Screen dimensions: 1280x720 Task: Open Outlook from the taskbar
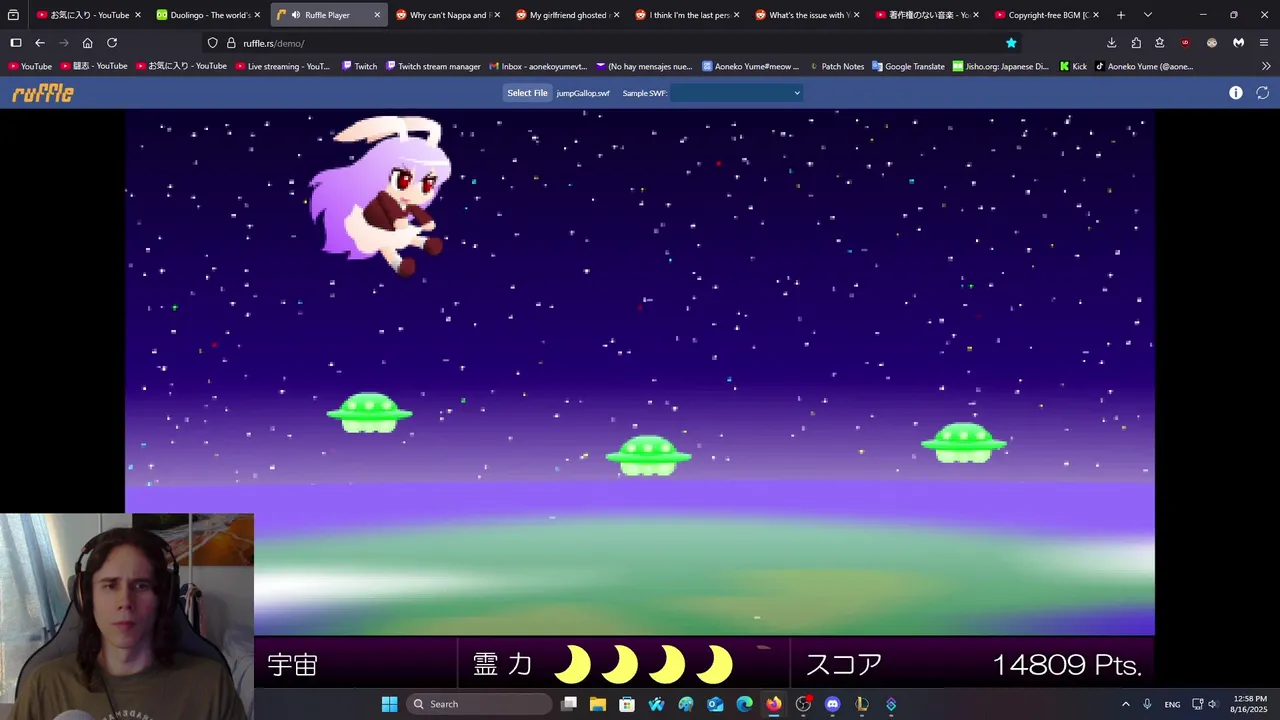(x=715, y=704)
